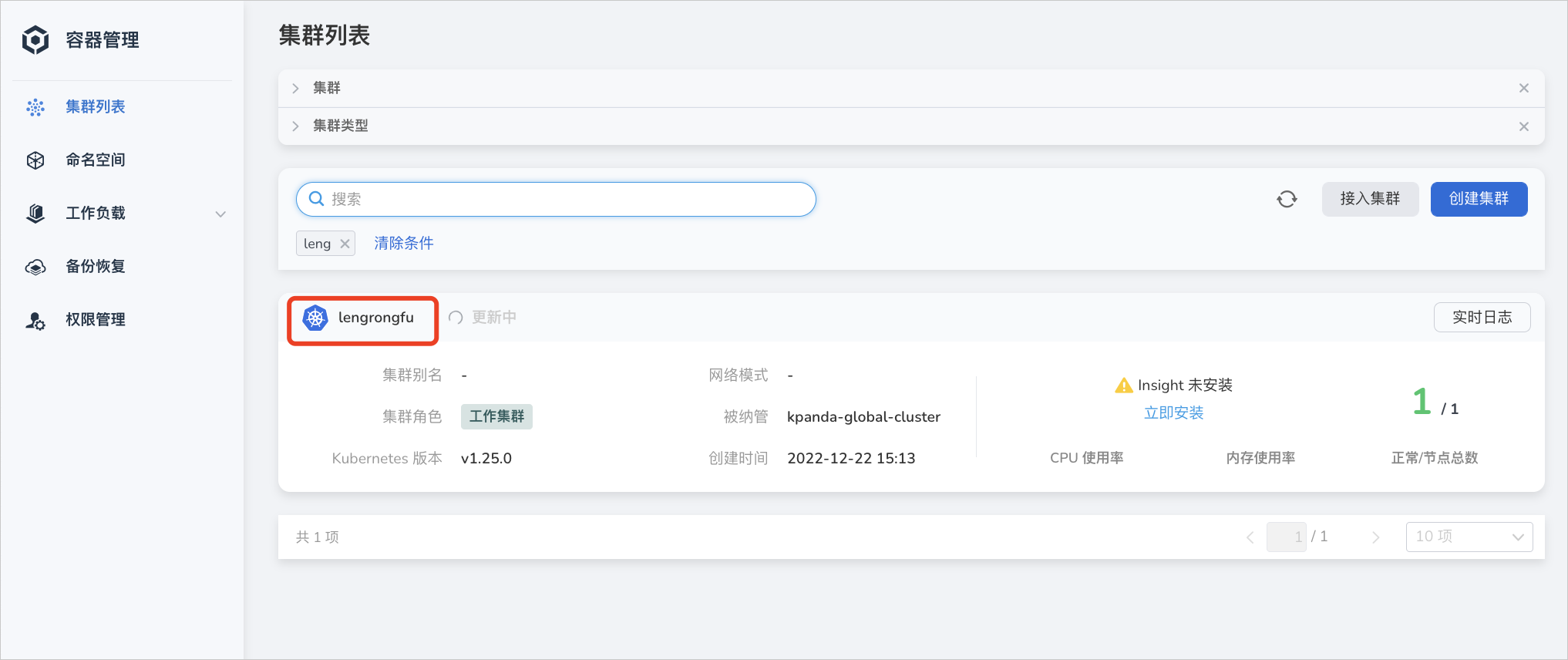Close the 集群类型 filter row
Image resolution: width=1568 pixels, height=660 pixels.
(1524, 126)
